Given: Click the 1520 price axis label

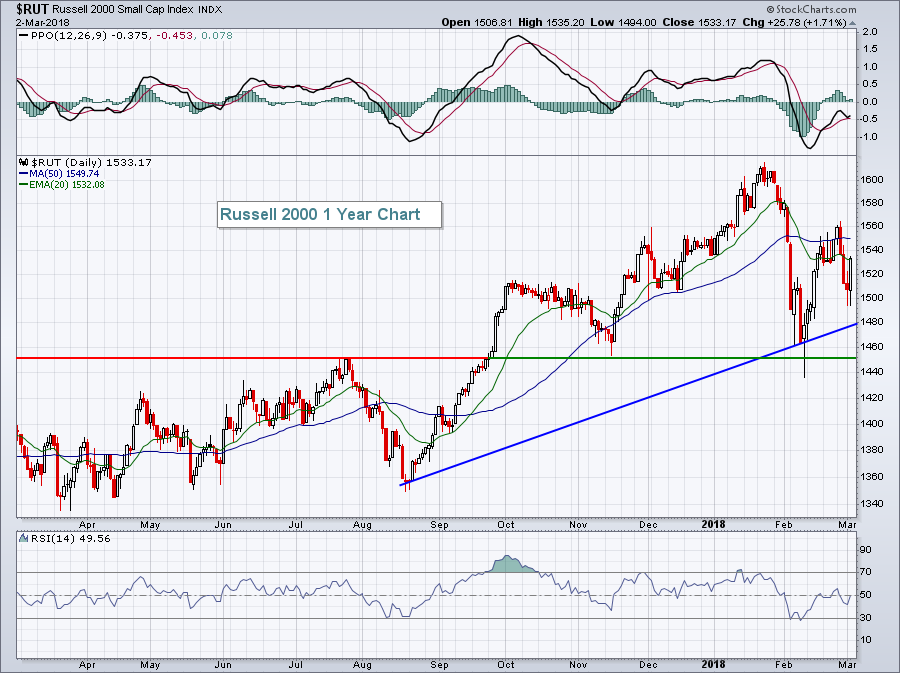Looking at the screenshot, I should point(872,273).
